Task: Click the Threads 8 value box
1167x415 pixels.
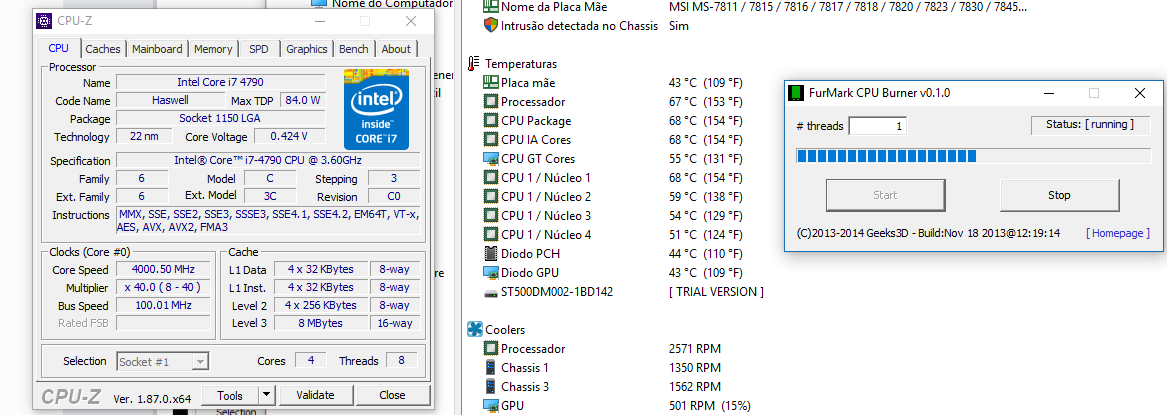Action: (x=401, y=361)
